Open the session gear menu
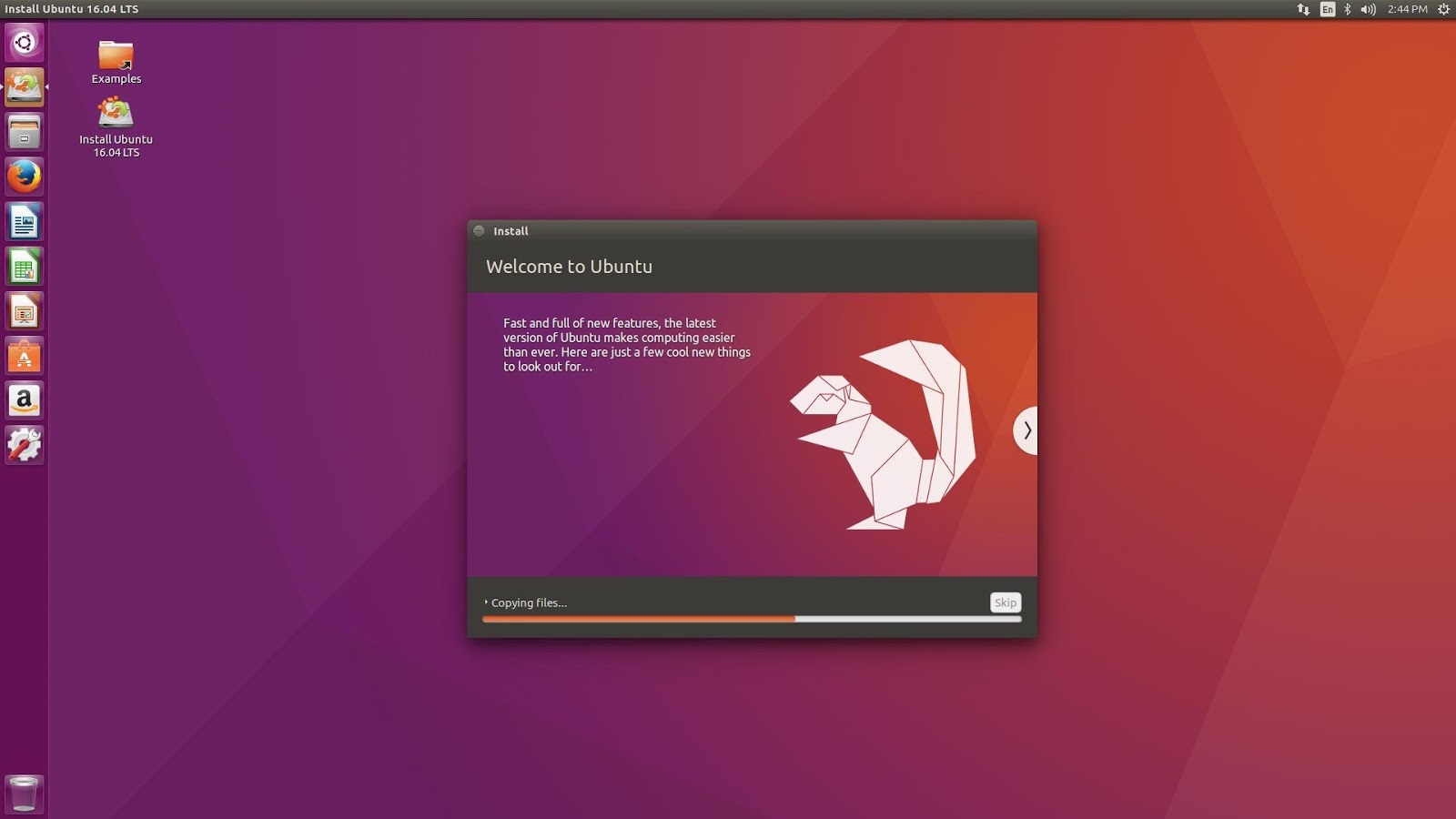This screenshot has width=1456, height=819. point(1443,9)
